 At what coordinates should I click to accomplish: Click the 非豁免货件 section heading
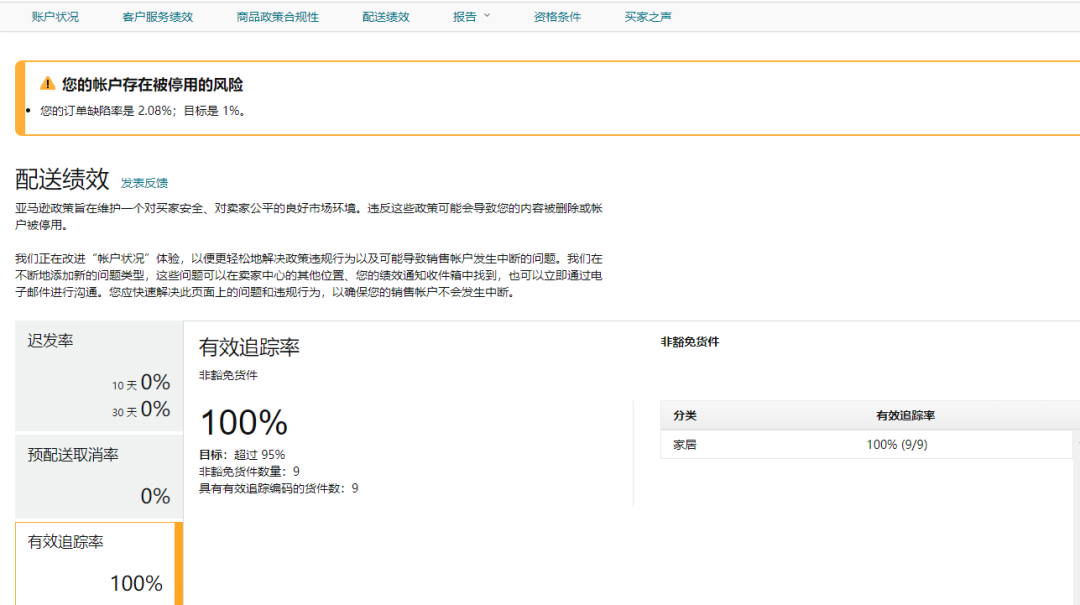click(x=691, y=342)
